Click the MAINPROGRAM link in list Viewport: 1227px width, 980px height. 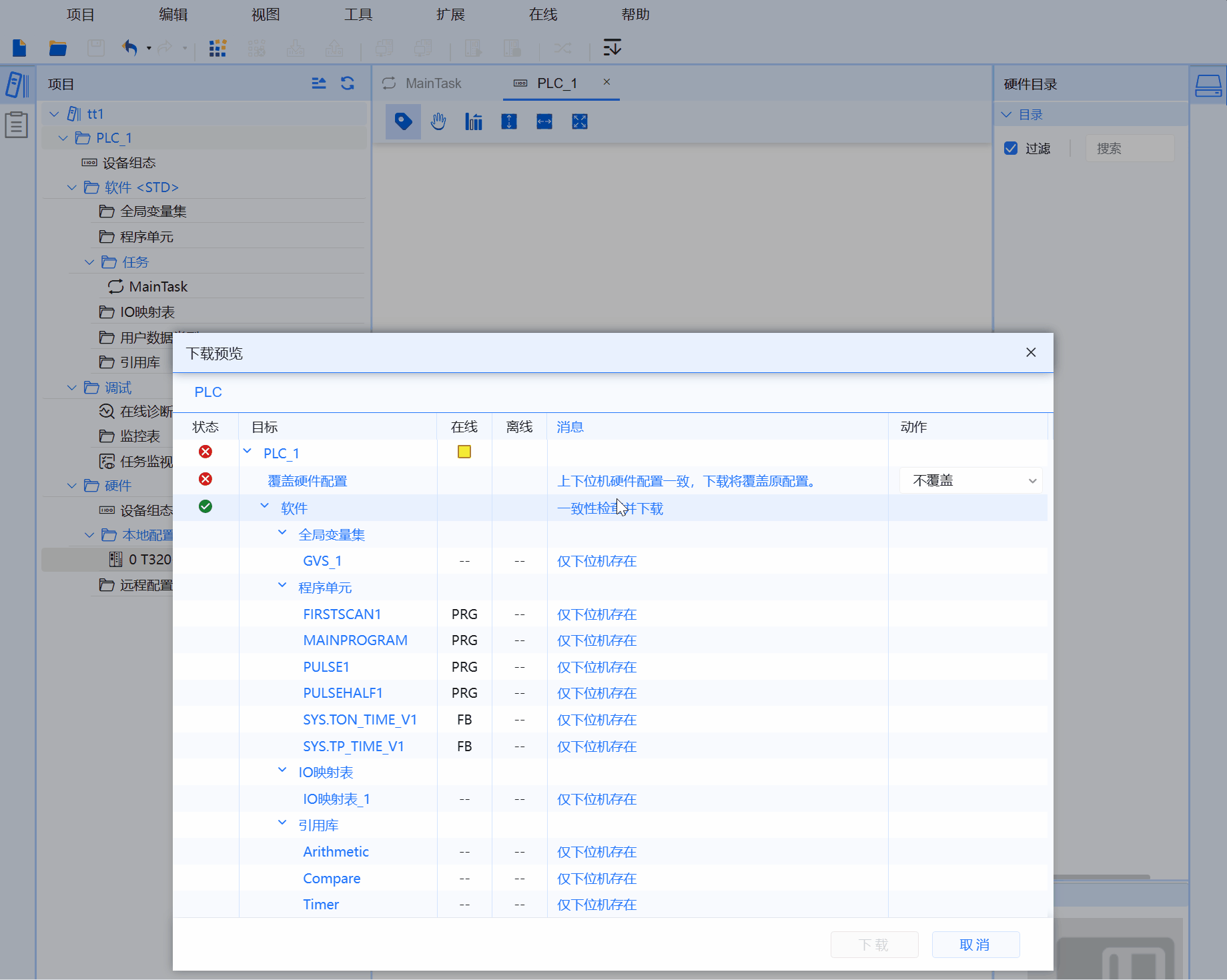(355, 640)
